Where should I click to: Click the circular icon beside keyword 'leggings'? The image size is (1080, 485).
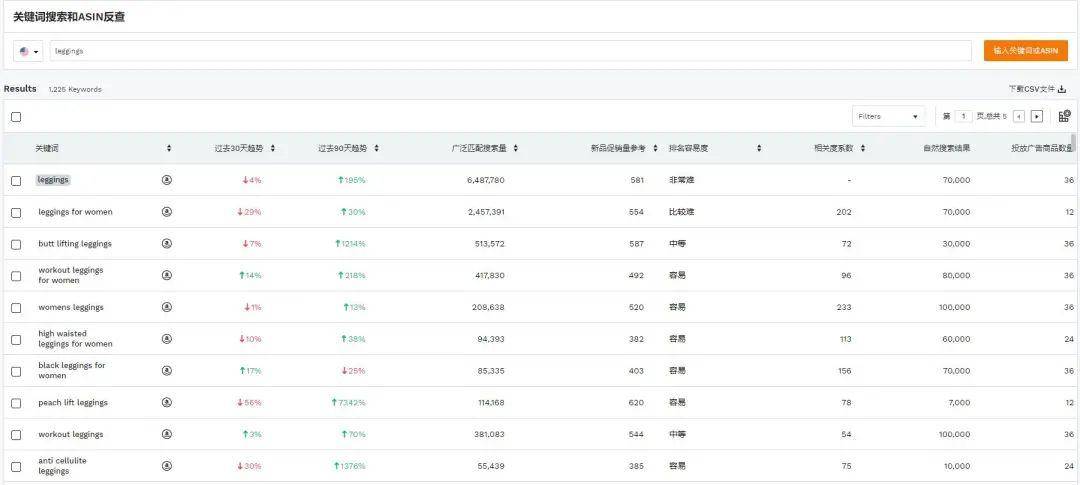point(167,180)
